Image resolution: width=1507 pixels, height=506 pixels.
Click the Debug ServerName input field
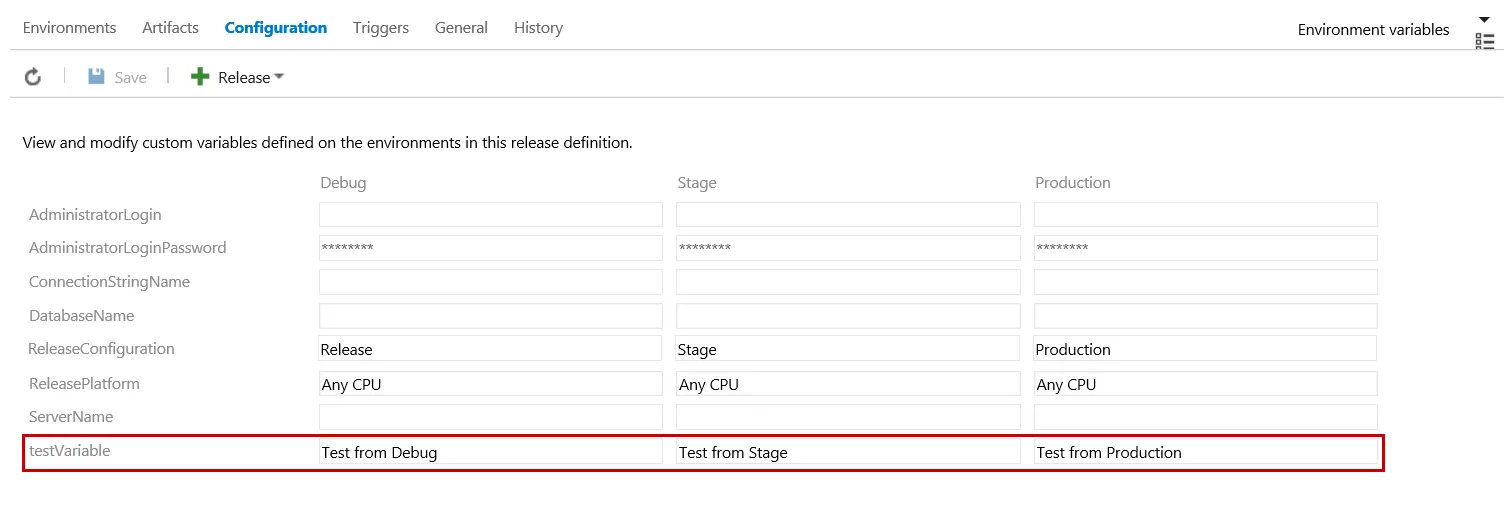[x=490, y=417]
